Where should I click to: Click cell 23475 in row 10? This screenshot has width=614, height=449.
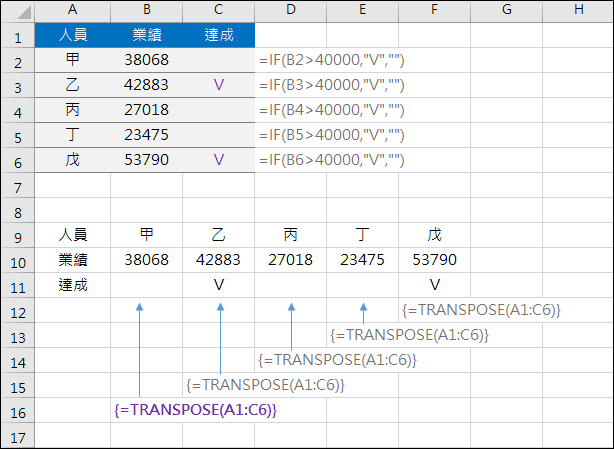(x=363, y=260)
